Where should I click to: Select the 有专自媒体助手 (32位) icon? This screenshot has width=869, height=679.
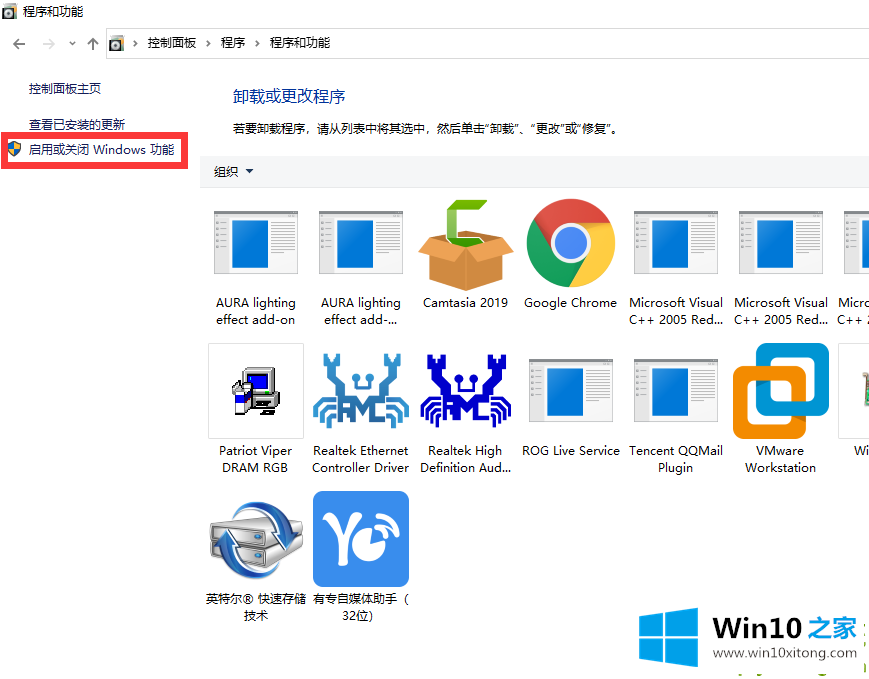click(361, 539)
